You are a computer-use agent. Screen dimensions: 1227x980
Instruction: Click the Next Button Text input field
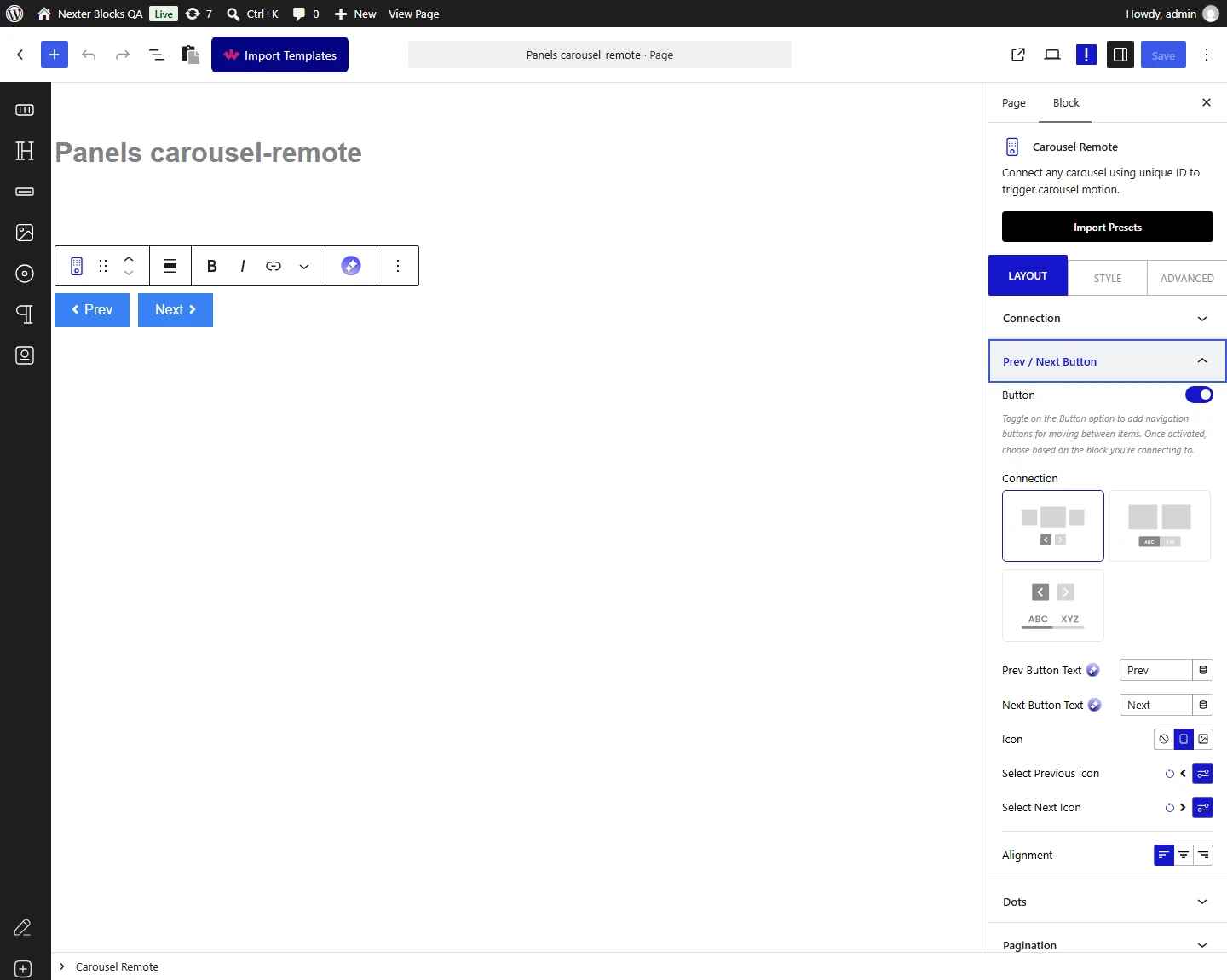point(1155,705)
